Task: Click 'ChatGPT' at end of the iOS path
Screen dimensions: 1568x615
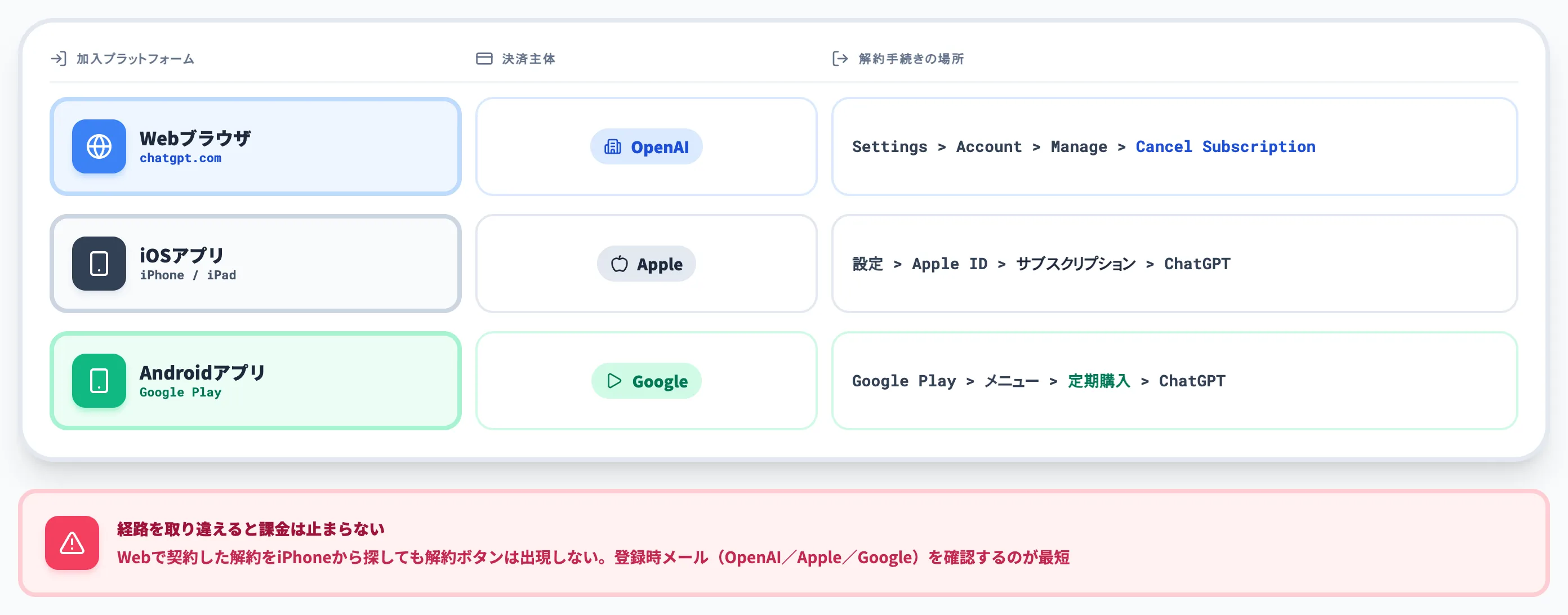Action: tap(1197, 264)
